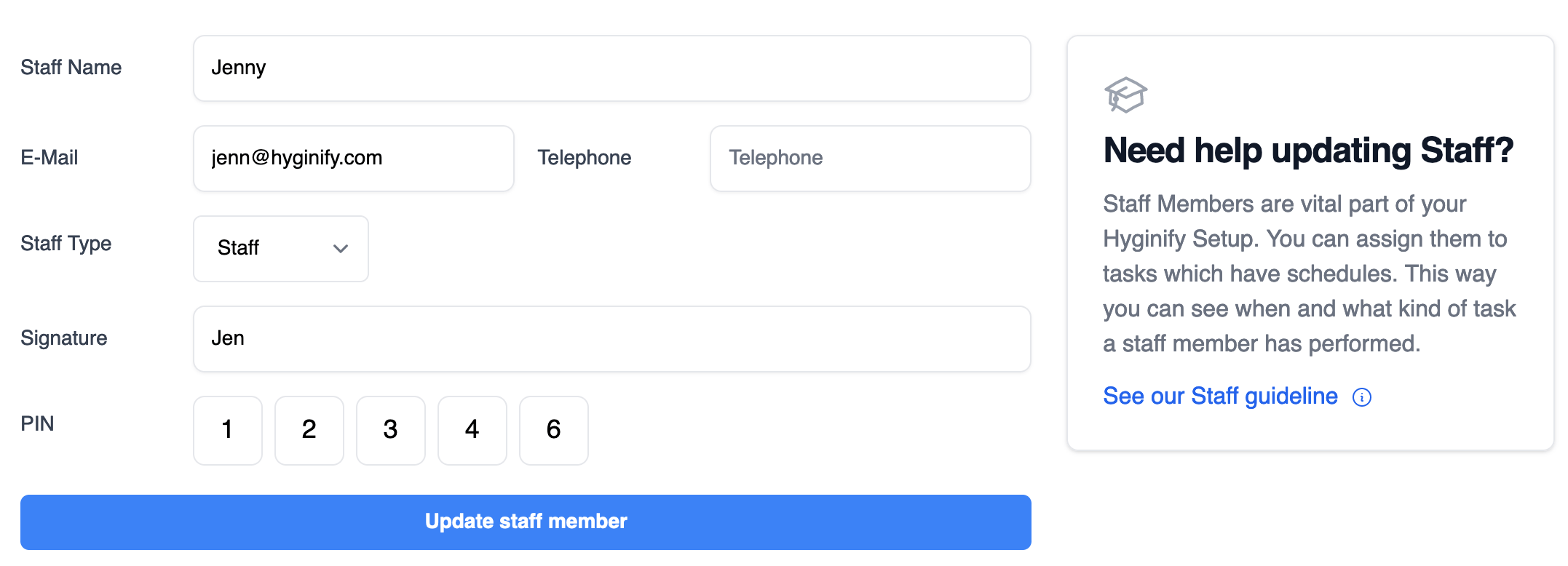The width and height of the screenshot is (1568, 566).
Task: Click the second PIN box showing 2
Action: click(x=309, y=430)
